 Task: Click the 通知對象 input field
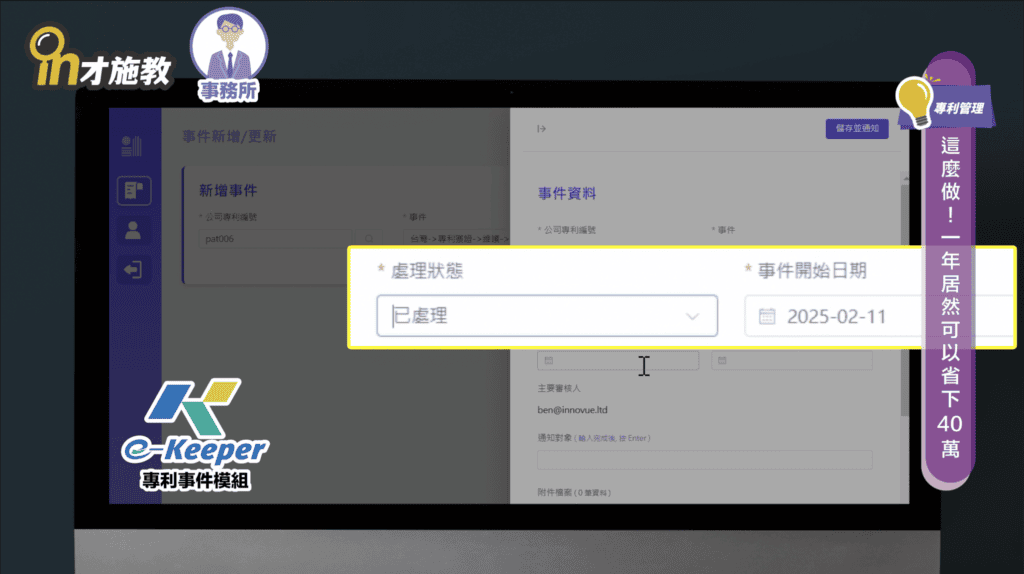pos(704,459)
